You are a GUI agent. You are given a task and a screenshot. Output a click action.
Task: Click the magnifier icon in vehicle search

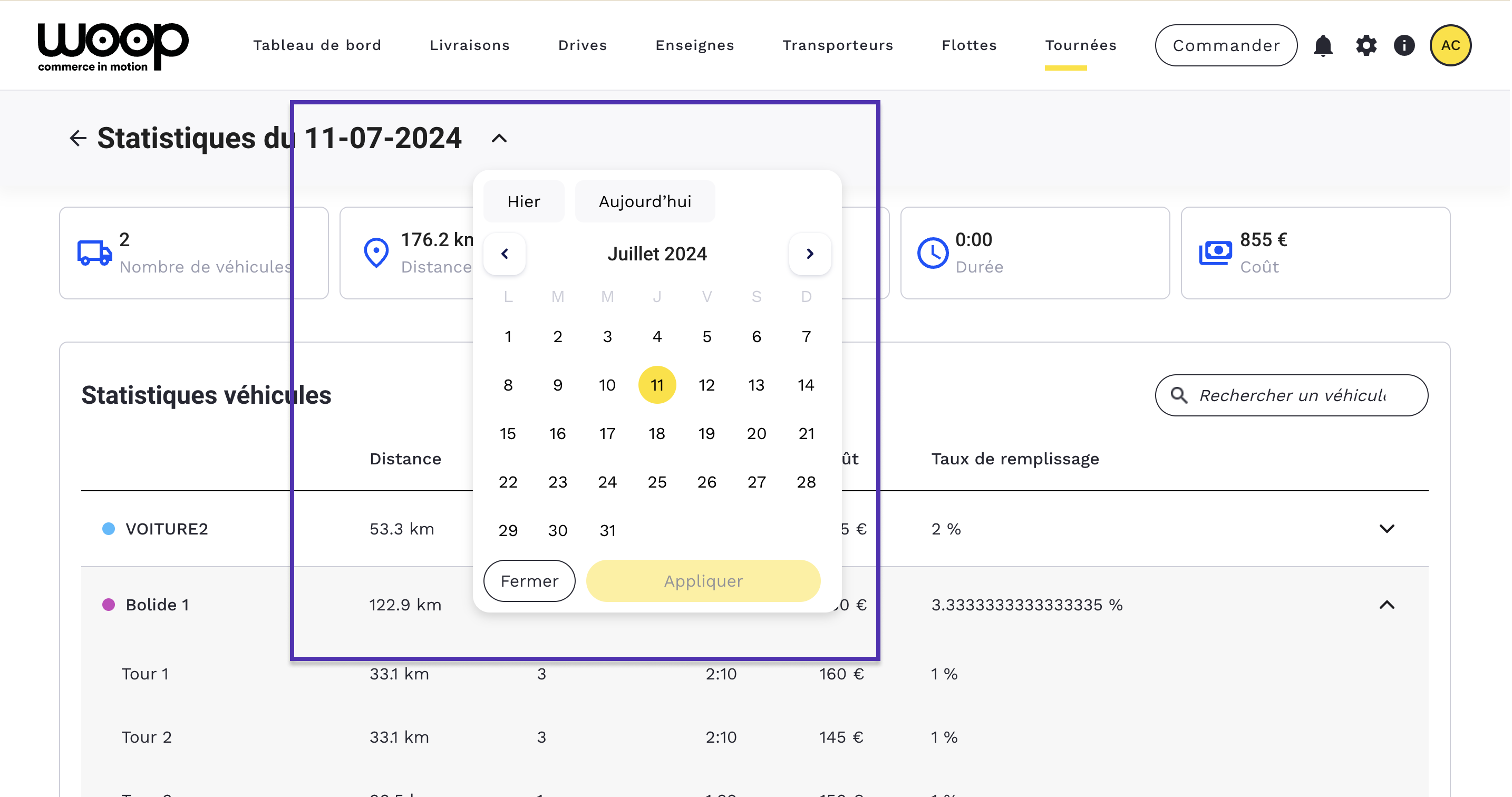click(x=1179, y=395)
